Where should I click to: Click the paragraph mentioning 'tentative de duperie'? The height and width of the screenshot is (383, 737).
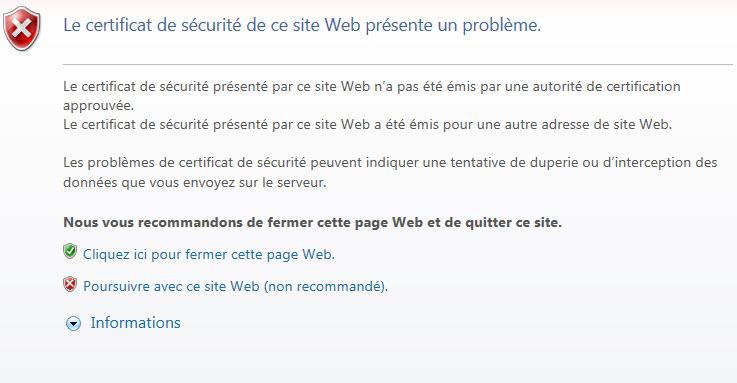[390, 172]
